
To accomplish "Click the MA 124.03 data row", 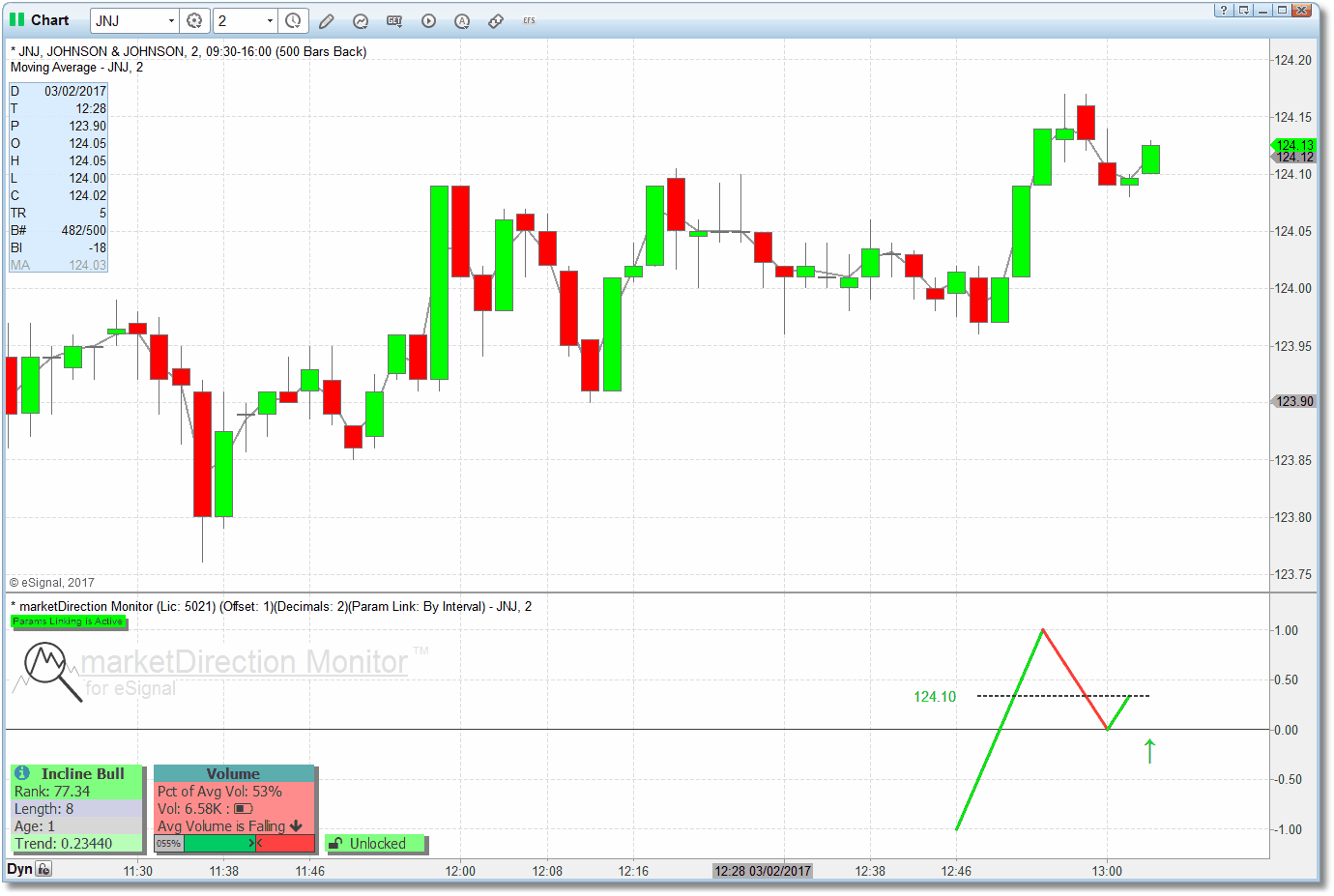I will tap(58, 265).
